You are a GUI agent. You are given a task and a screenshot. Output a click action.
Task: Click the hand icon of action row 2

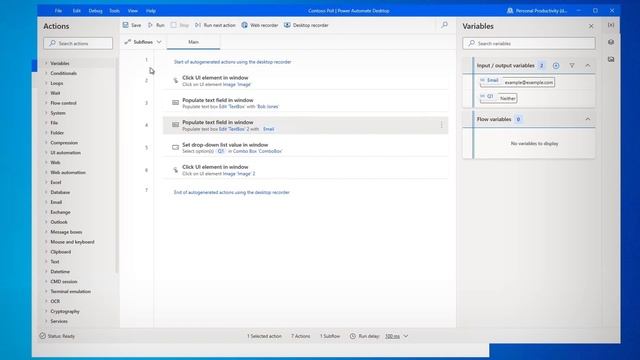[x=175, y=81]
